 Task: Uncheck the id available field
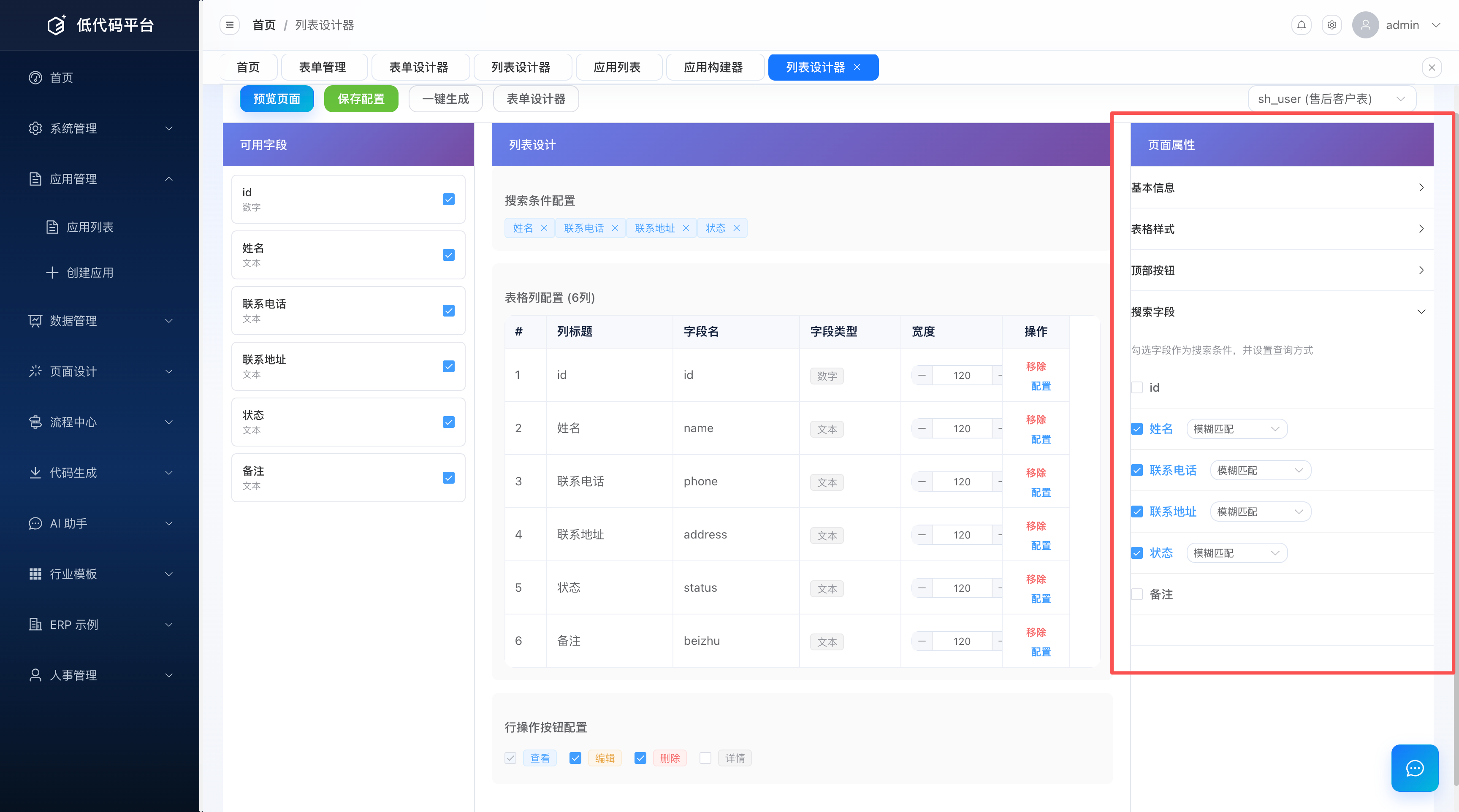pos(449,199)
